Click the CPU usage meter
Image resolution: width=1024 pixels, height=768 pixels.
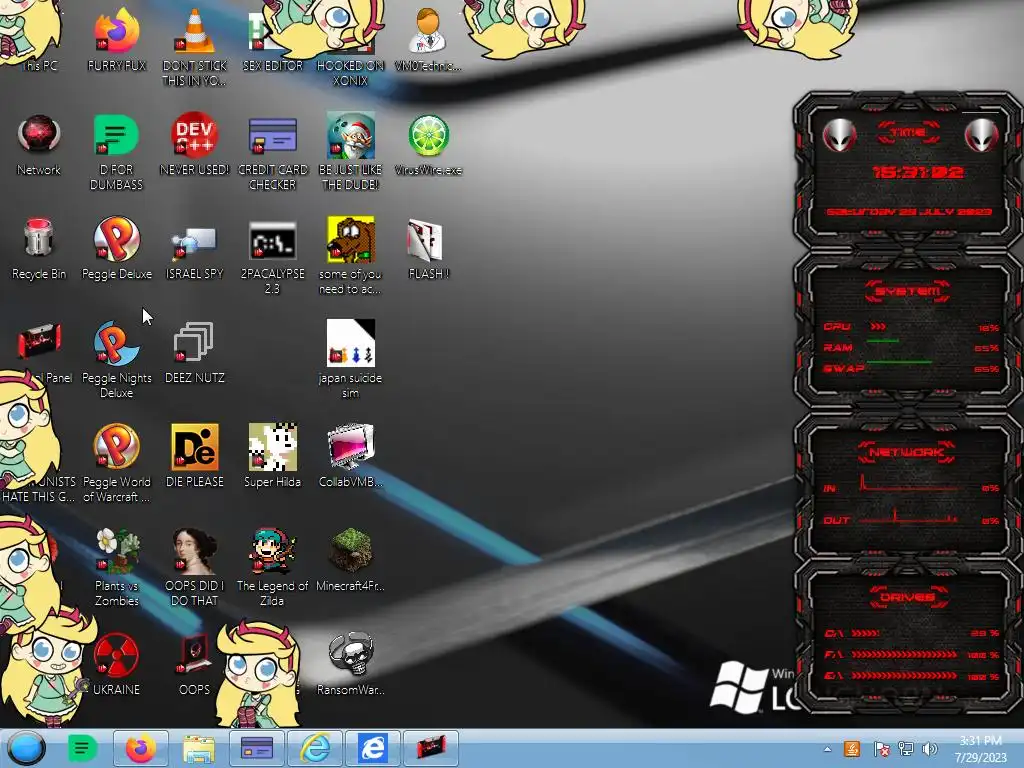click(x=910, y=327)
